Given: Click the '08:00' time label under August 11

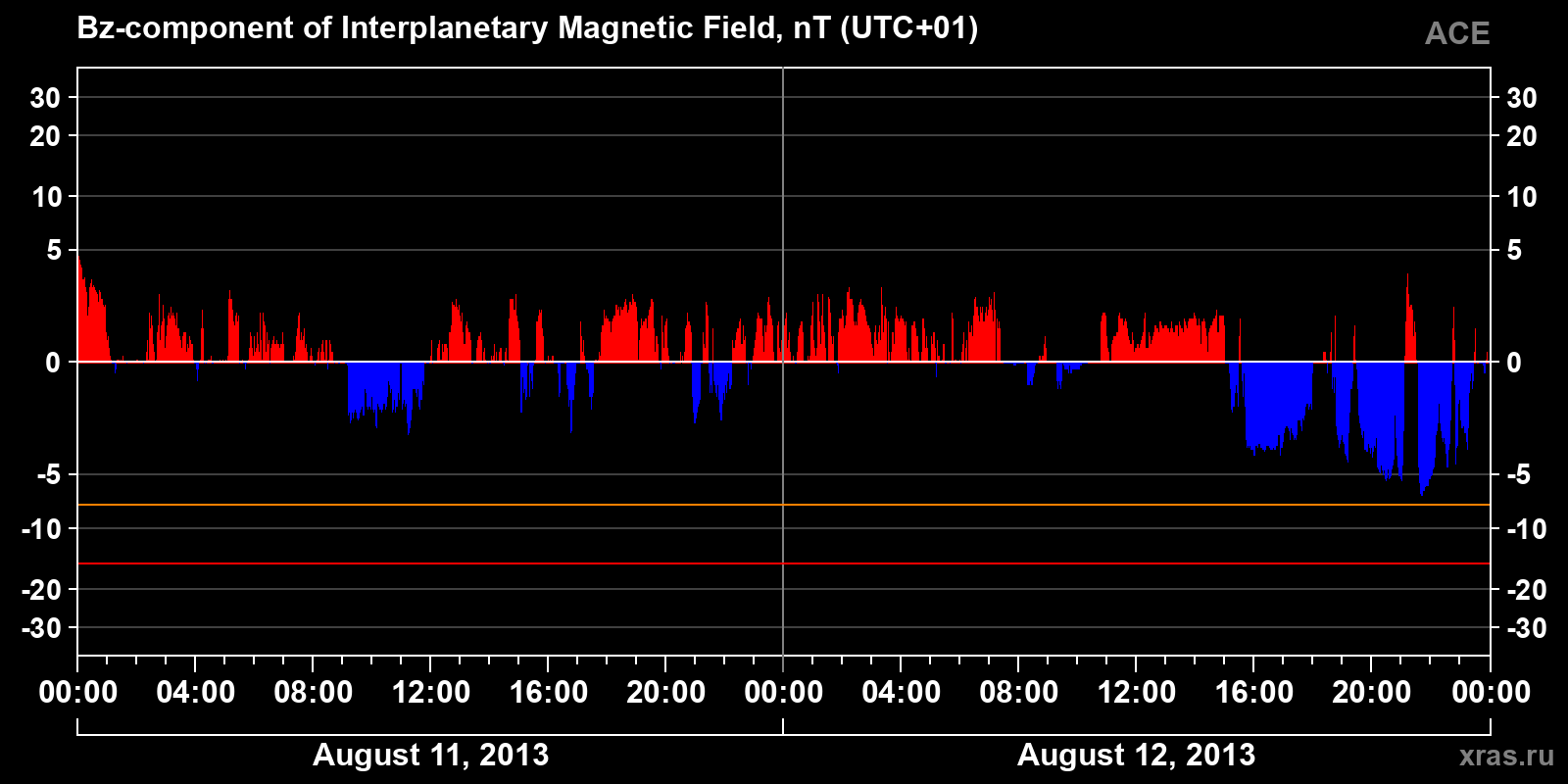Looking at the screenshot, I should (314, 693).
